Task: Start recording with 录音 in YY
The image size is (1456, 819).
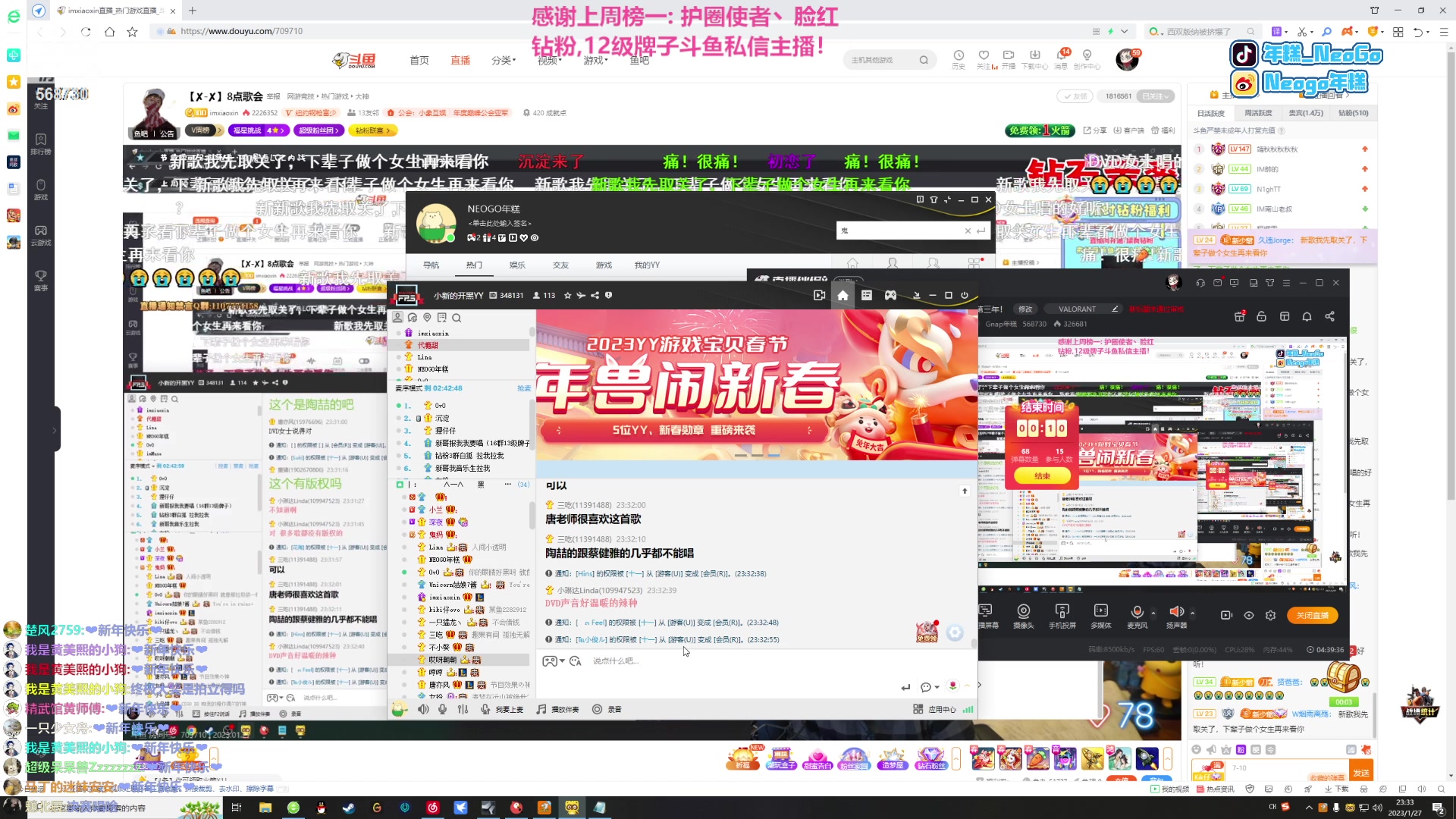Action: point(607,710)
